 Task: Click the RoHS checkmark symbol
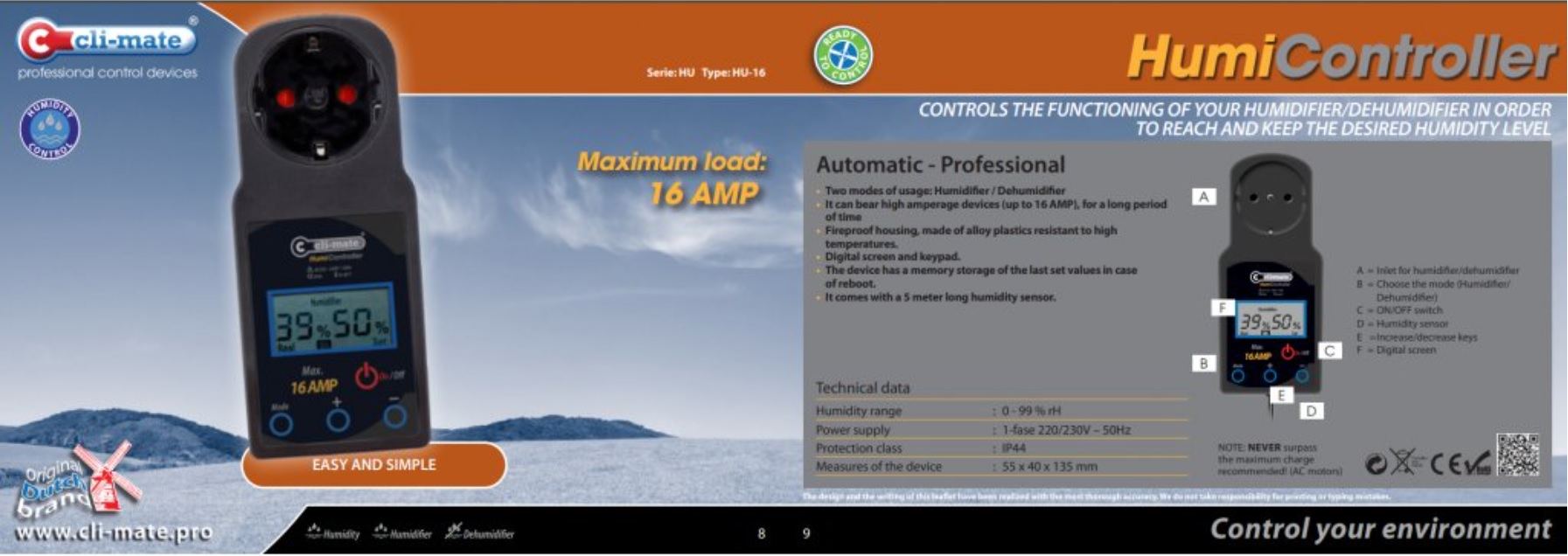click(1480, 463)
